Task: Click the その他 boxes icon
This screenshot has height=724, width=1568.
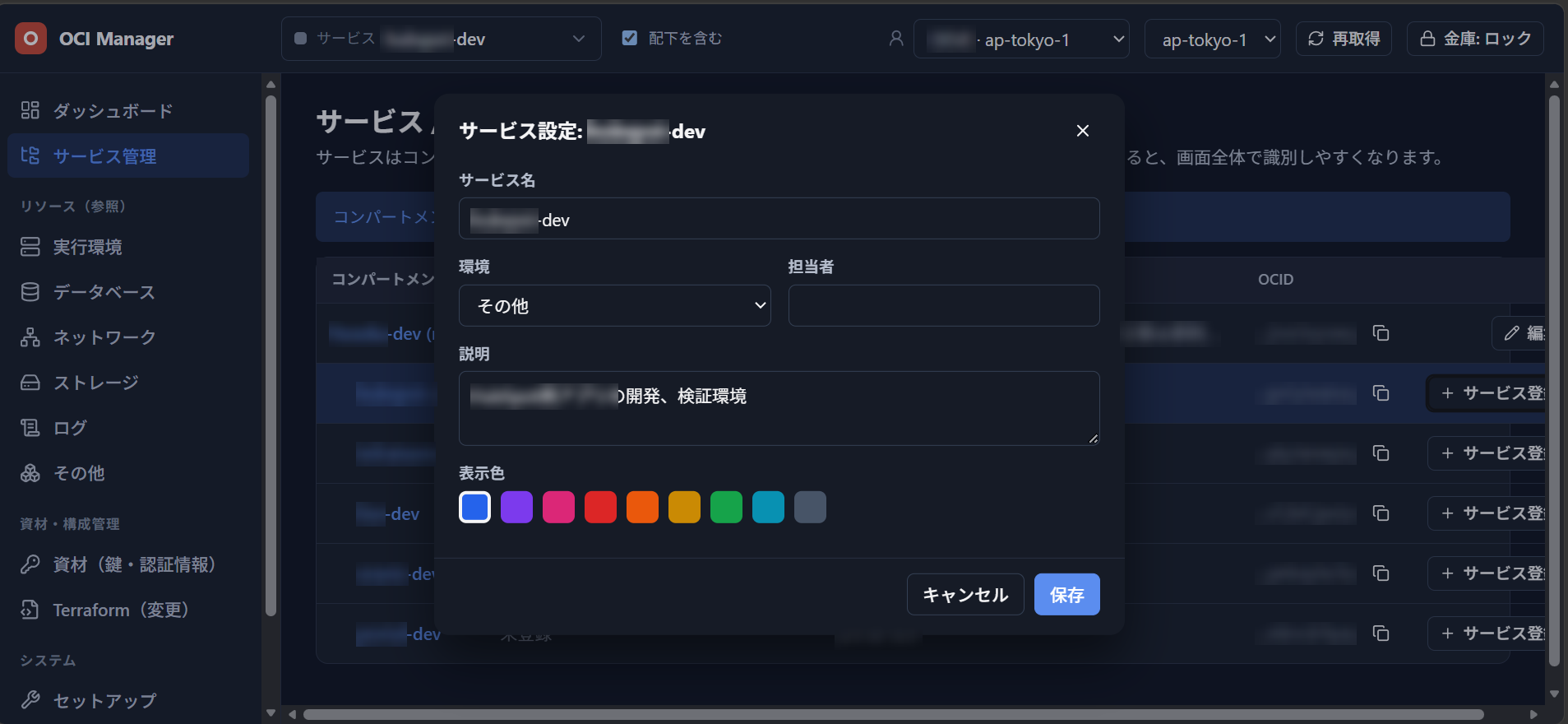Action: point(30,473)
